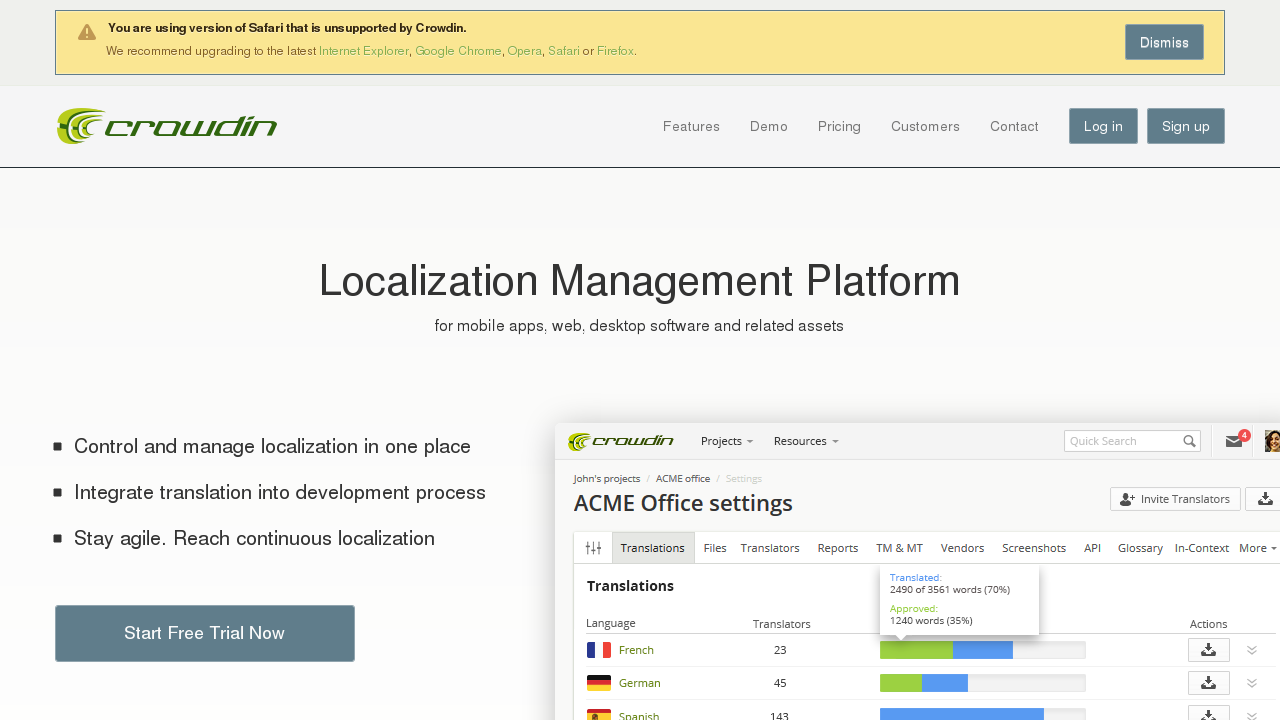
Task: Switch to the Files tab
Action: (x=715, y=548)
